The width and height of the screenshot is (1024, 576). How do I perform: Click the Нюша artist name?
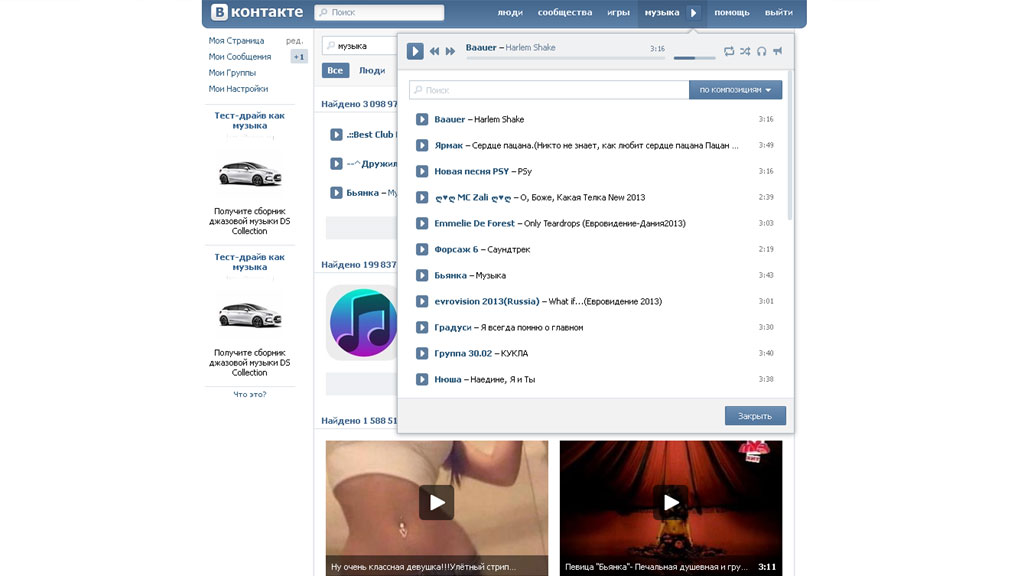click(x=447, y=379)
